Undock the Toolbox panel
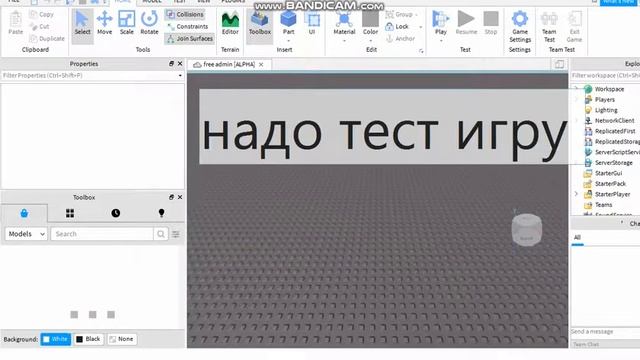 (x=171, y=197)
